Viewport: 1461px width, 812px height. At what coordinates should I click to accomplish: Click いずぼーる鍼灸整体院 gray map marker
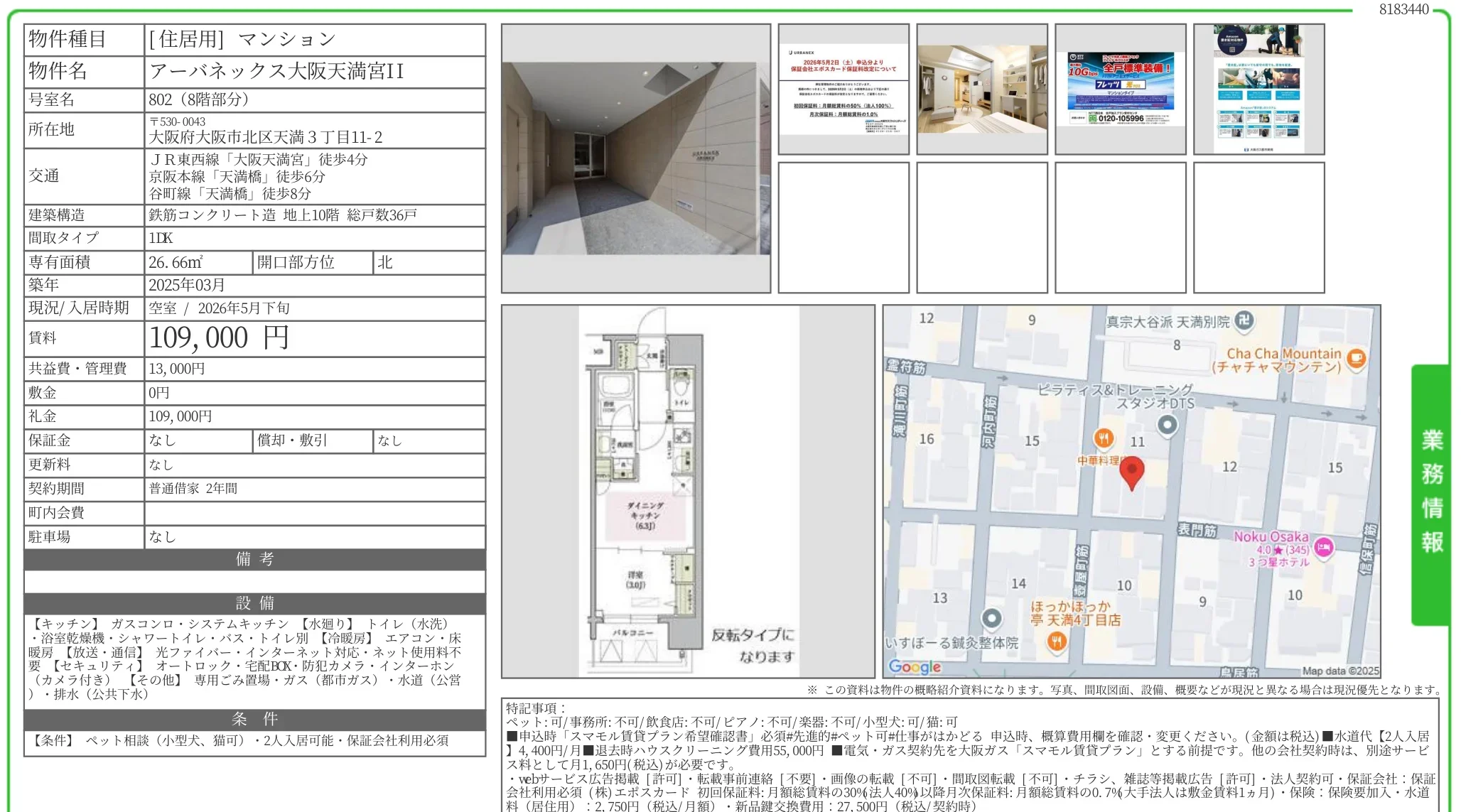pyautogui.click(x=991, y=619)
